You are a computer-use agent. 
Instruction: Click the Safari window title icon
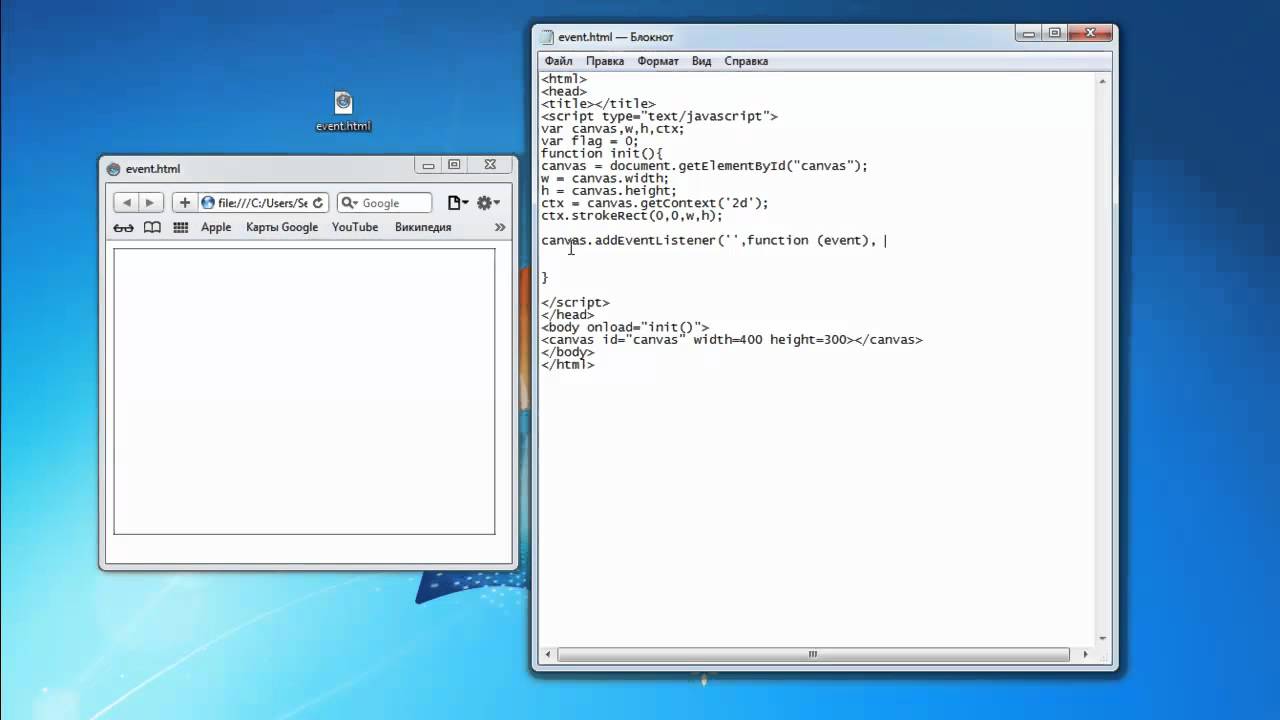113,169
